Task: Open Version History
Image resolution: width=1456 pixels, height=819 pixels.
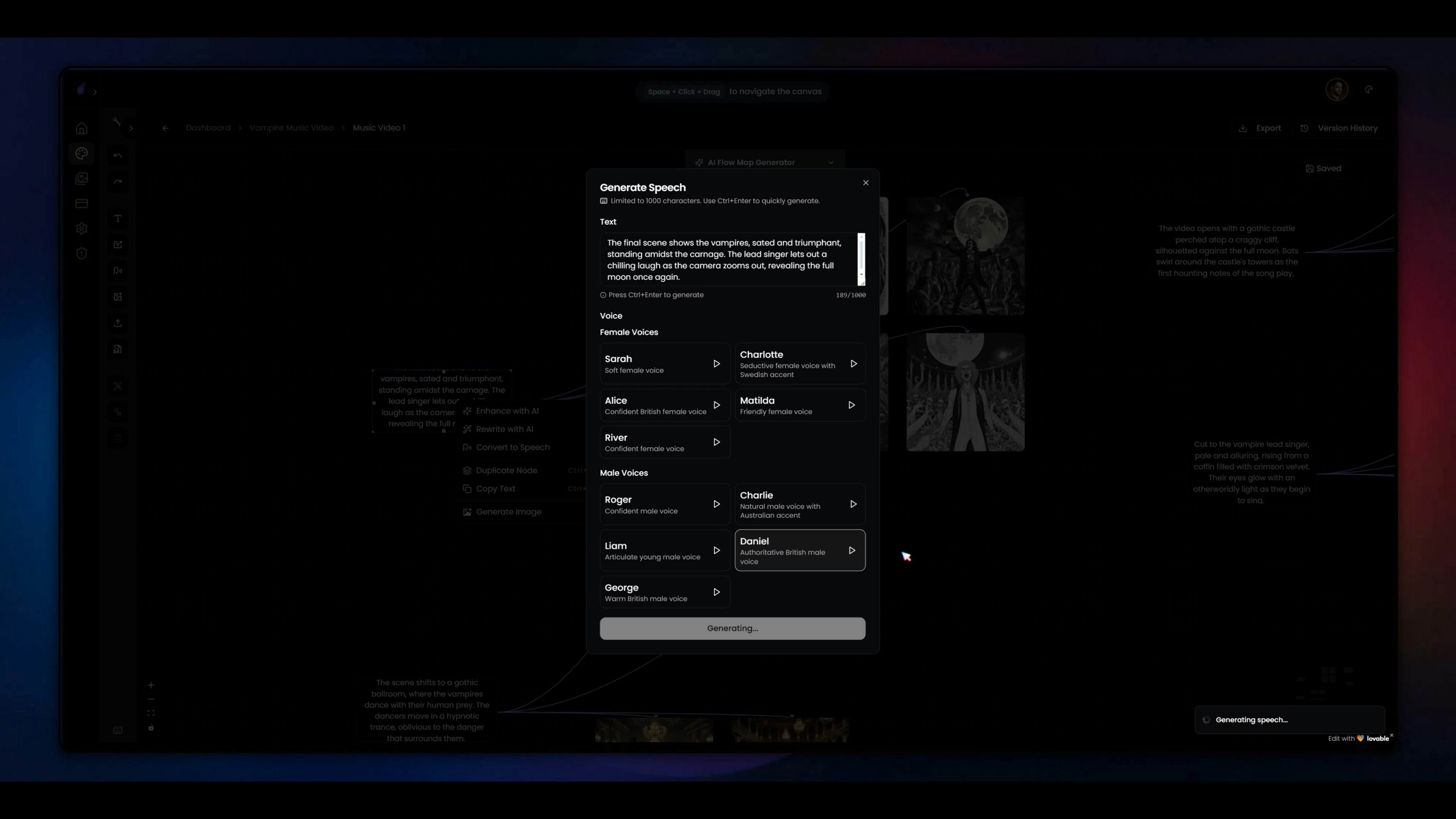Action: click(1340, 128)
